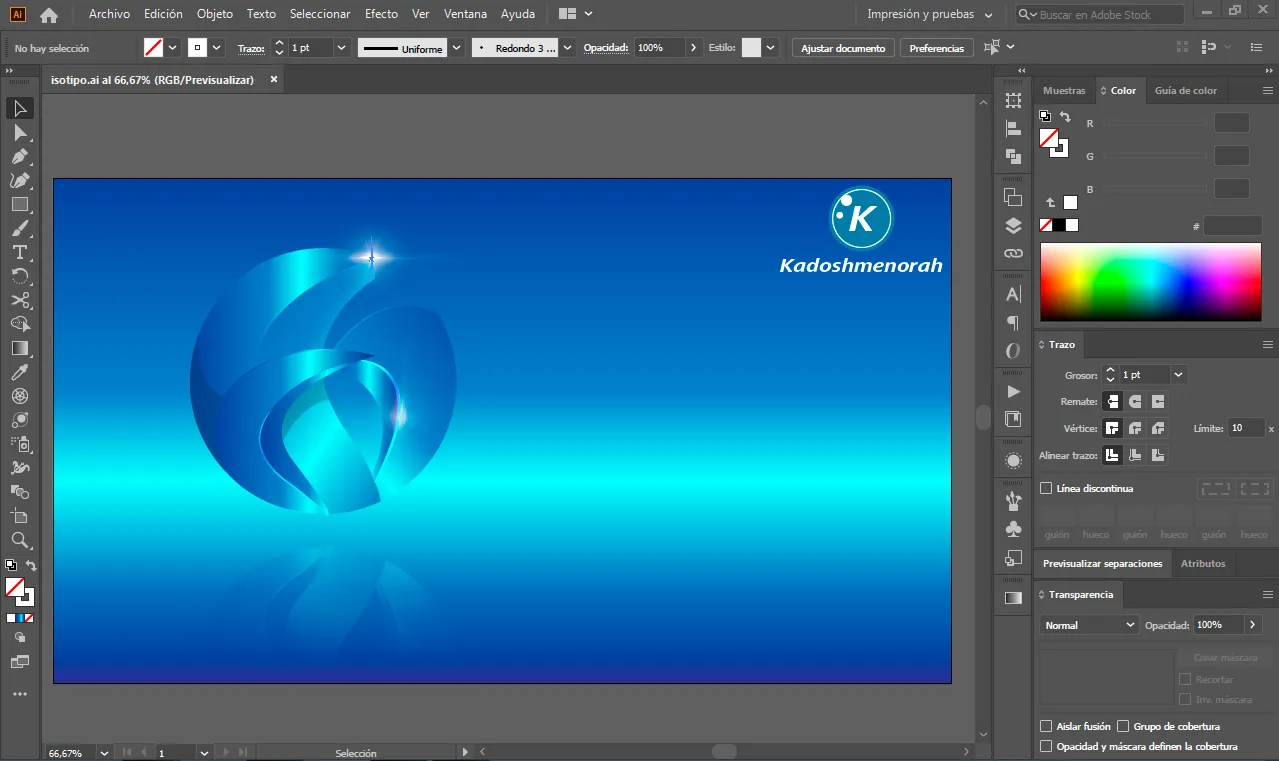
Task: Click the Buscar en Adobe Stock search field
Action: tap(1100, 15)
